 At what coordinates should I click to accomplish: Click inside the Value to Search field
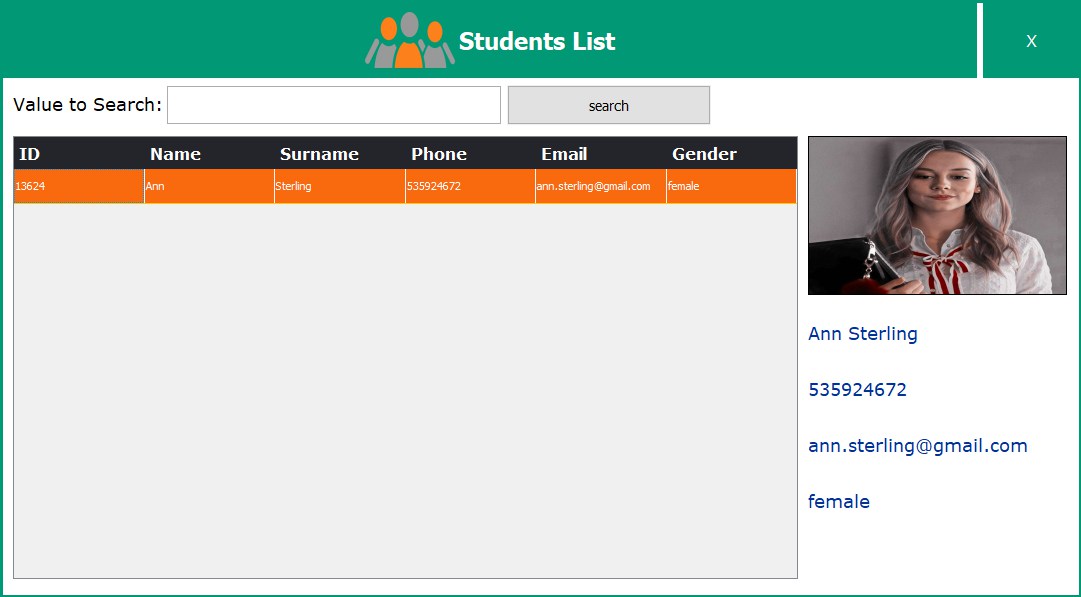point(333,104)
